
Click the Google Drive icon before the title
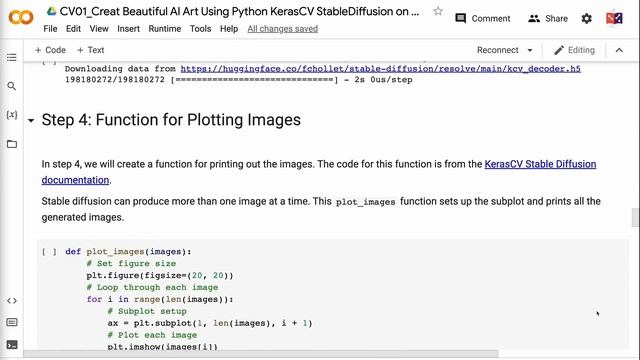click(x=51, y=11)
